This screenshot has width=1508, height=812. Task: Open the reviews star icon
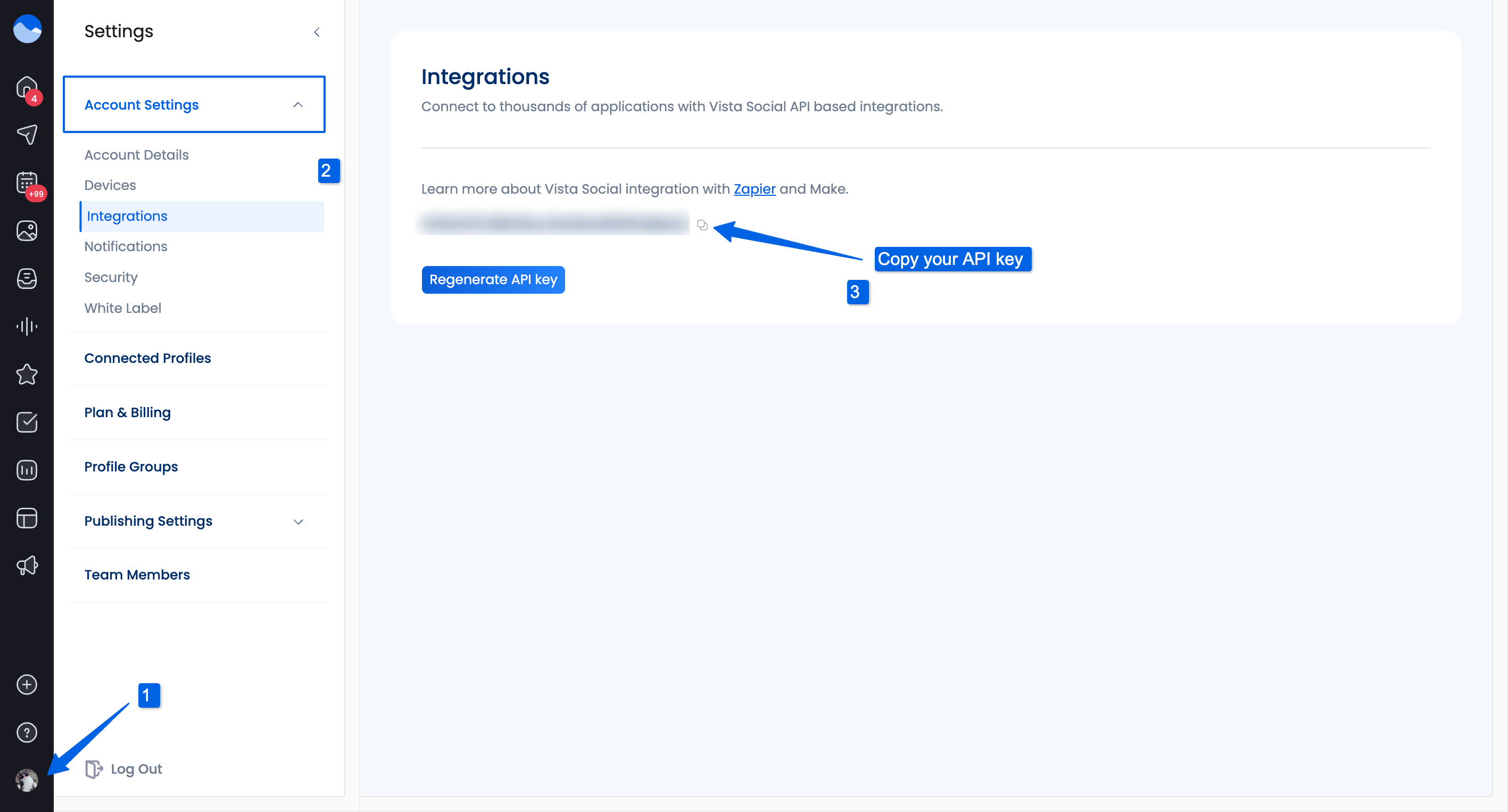click(27, 375)
